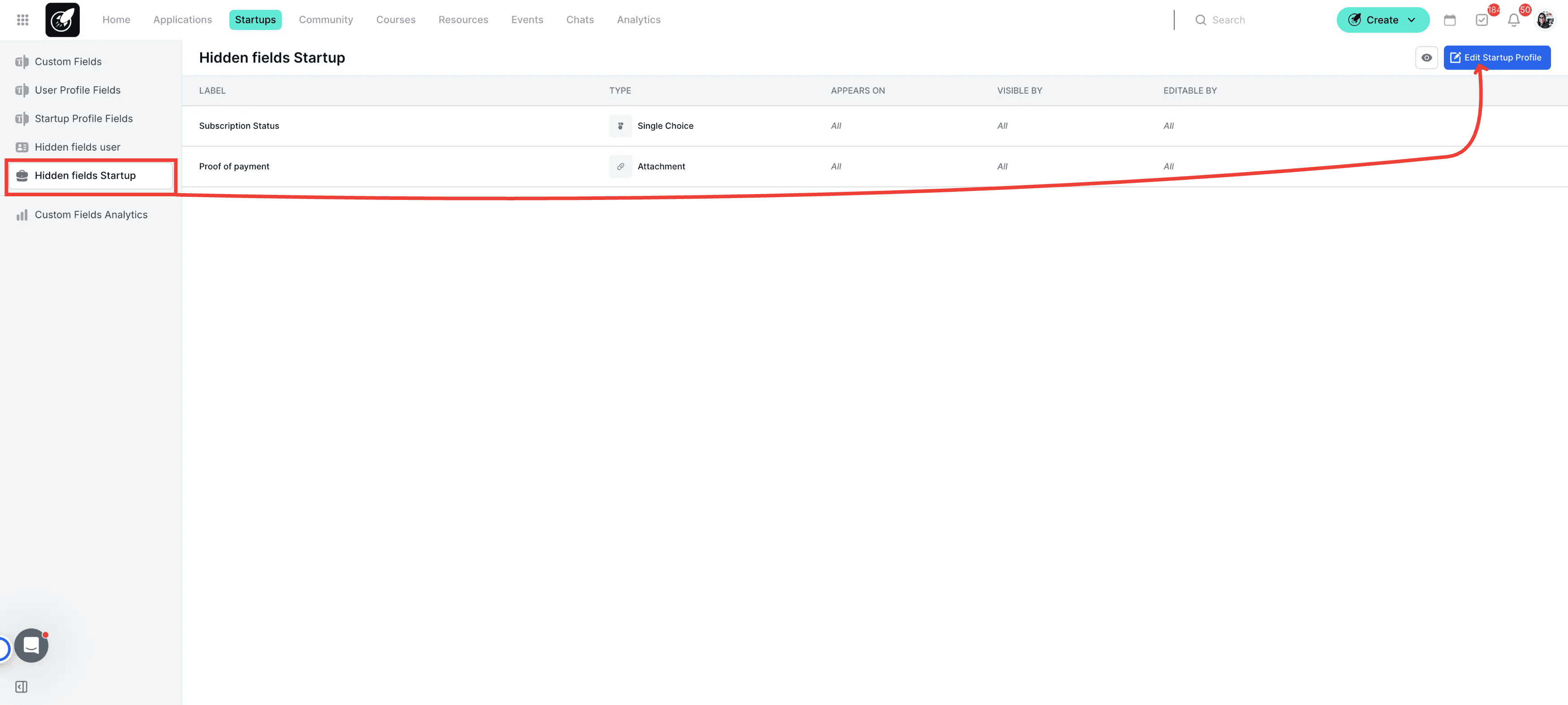This screenshot has width=1568, height=705.
Task: Go to the Chats tab
Action: coord(579,20)
